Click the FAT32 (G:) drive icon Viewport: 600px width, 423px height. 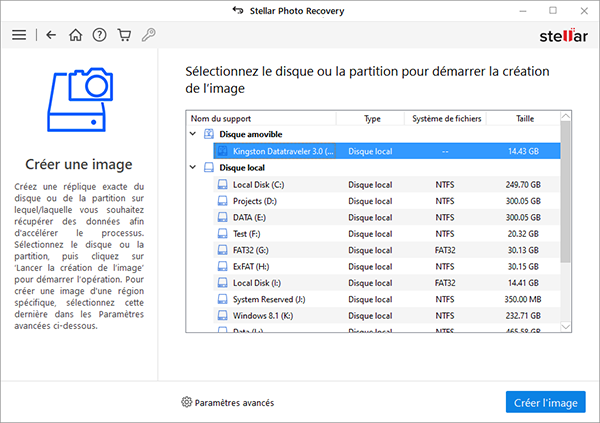222,250
